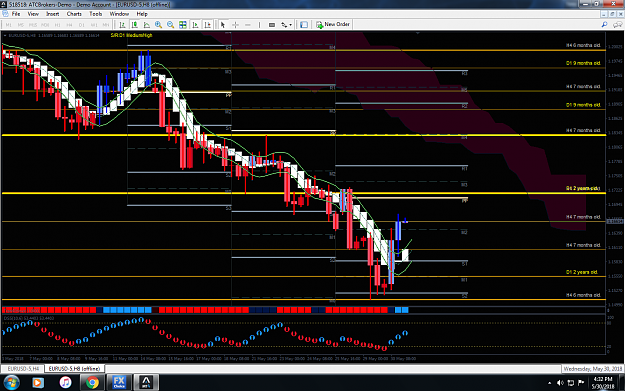This screenshot has width=625, height=391.
Task: Open the search magnifier icon
Action: click(604, 25)
